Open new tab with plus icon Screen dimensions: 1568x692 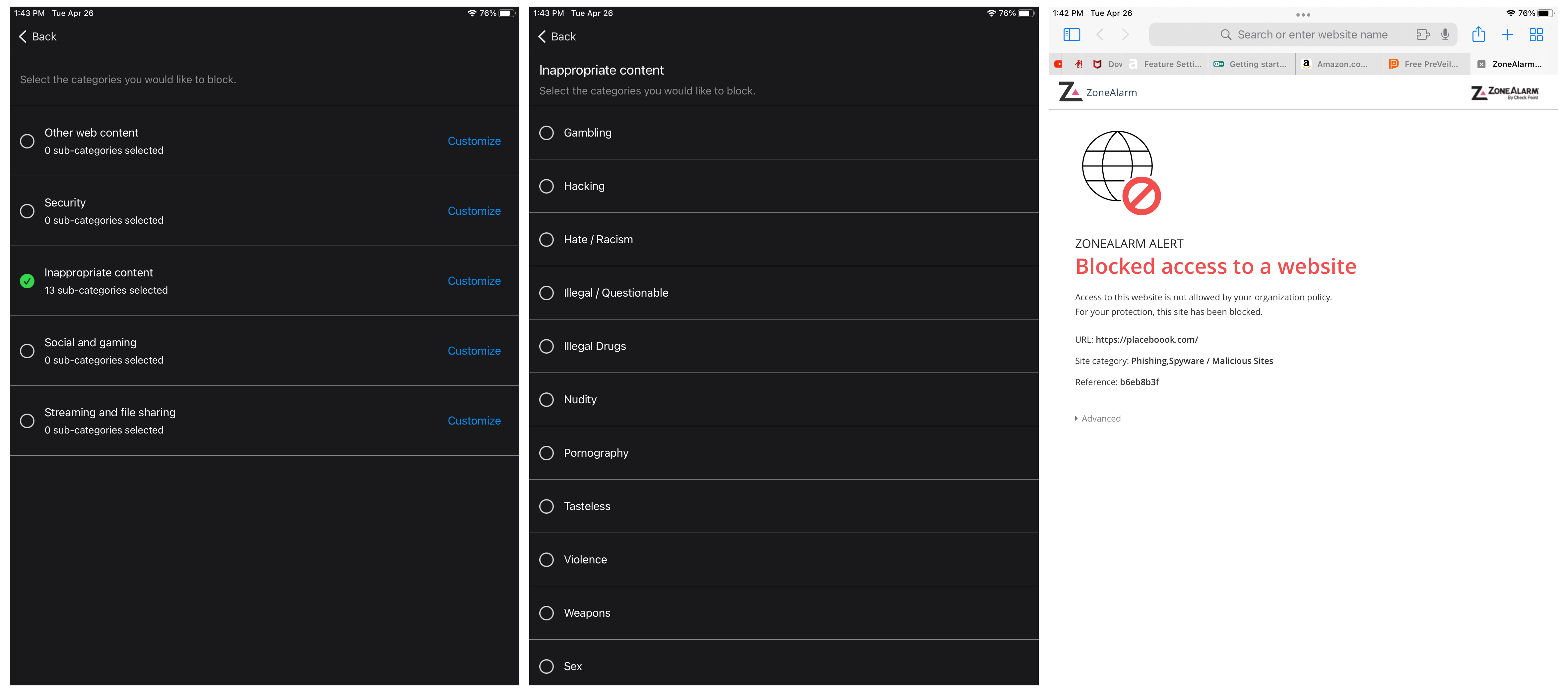[x=1507, y=35]
